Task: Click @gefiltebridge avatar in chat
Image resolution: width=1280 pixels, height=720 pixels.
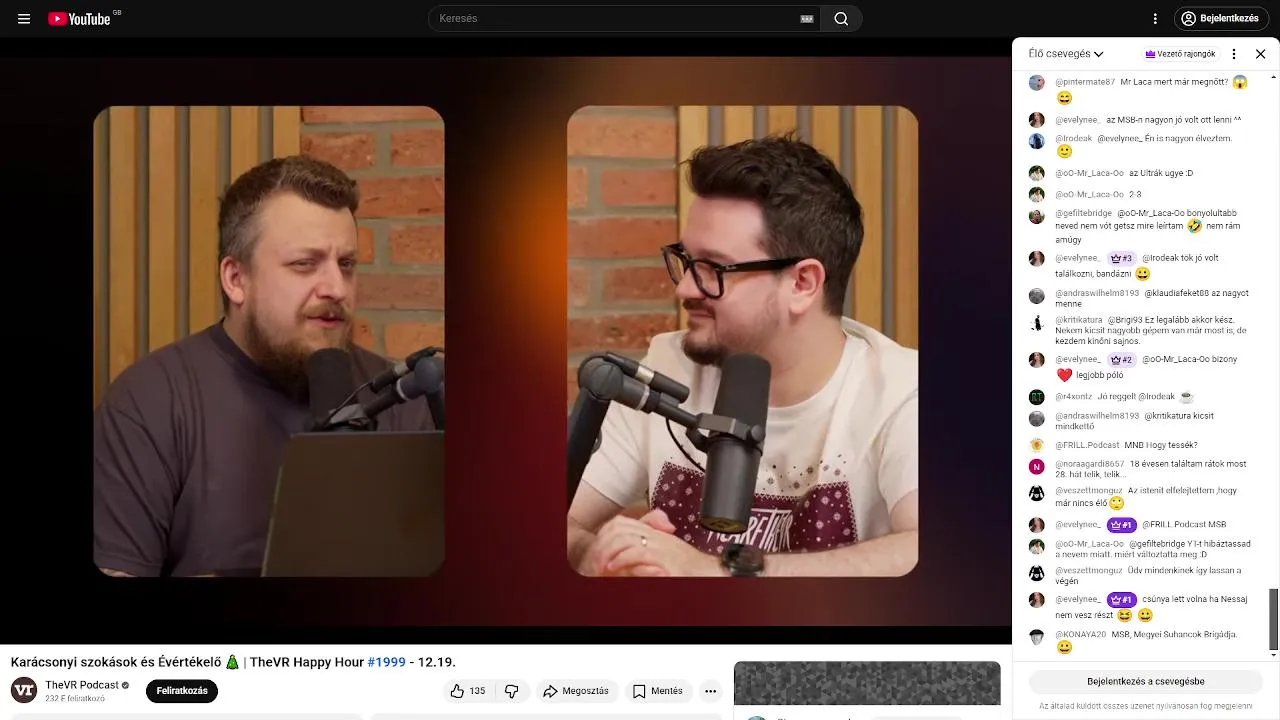Action: 1037,215
